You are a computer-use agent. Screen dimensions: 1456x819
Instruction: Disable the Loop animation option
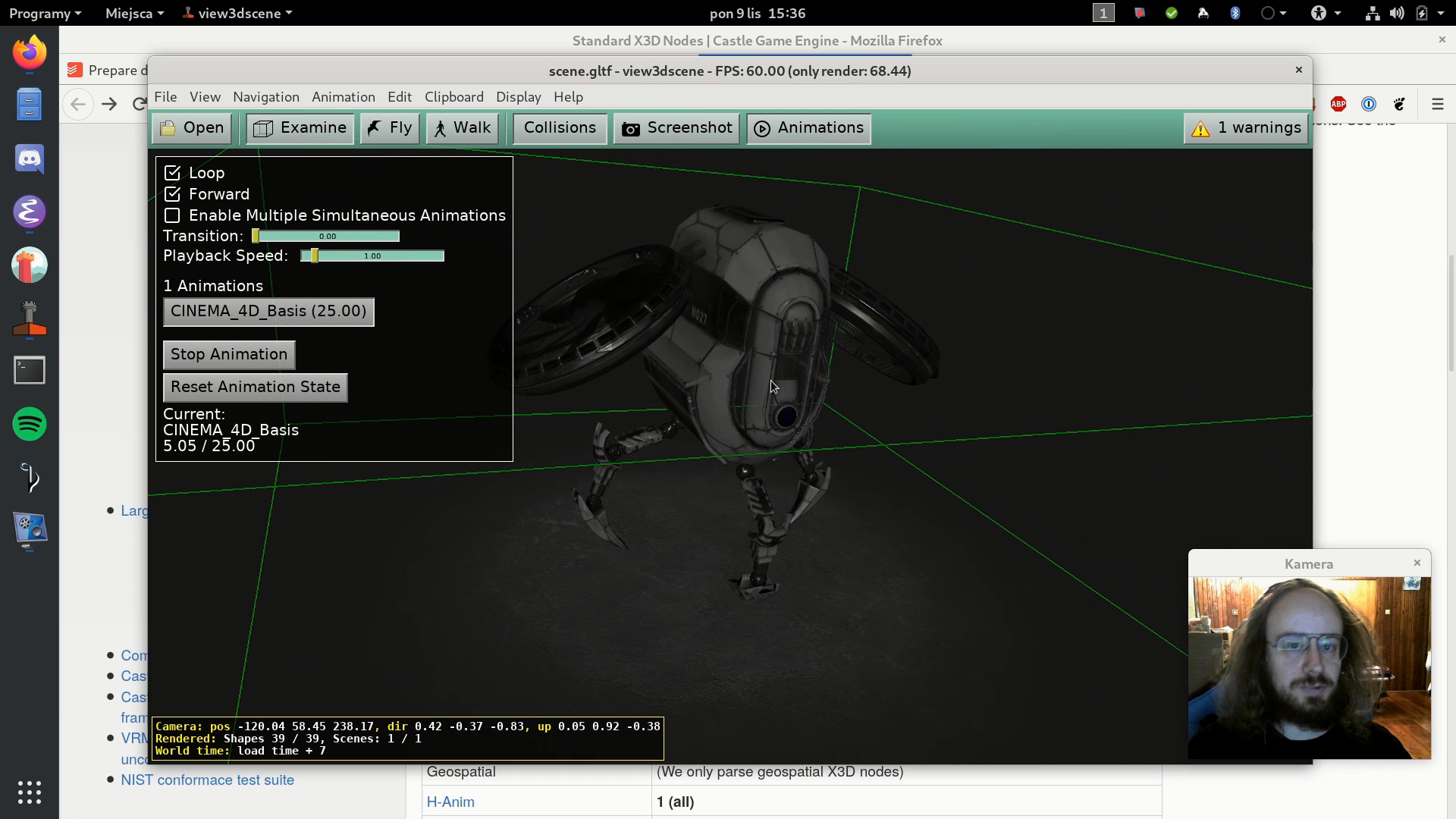[172, 172]
